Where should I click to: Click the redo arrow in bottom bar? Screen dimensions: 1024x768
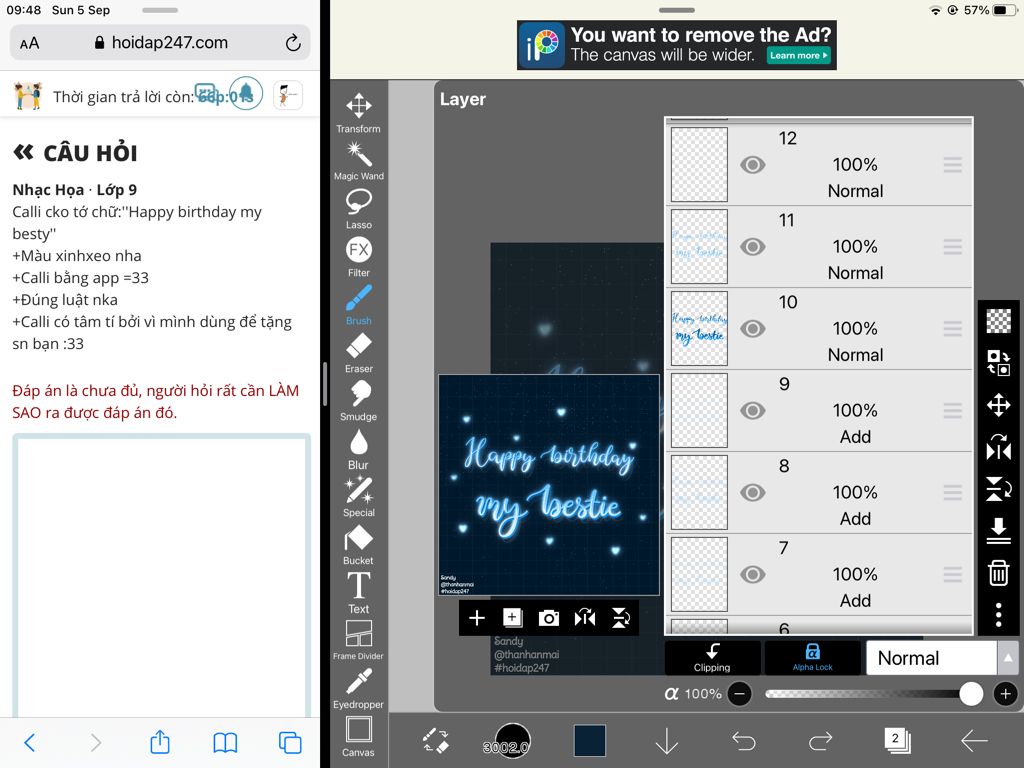pyautogui.click(x=820, y=741)
